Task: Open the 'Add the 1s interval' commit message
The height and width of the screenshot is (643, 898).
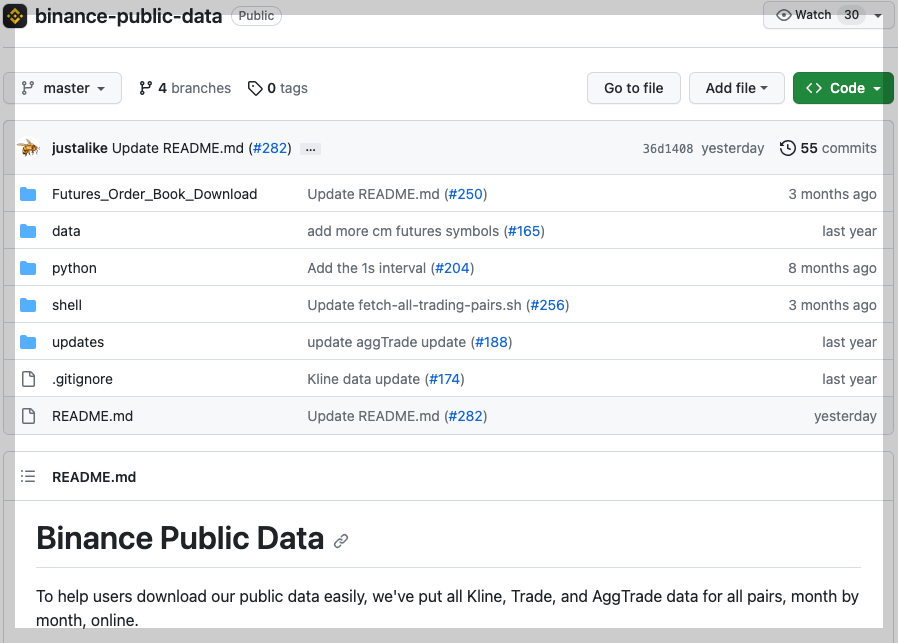Action: pos(367,268)
